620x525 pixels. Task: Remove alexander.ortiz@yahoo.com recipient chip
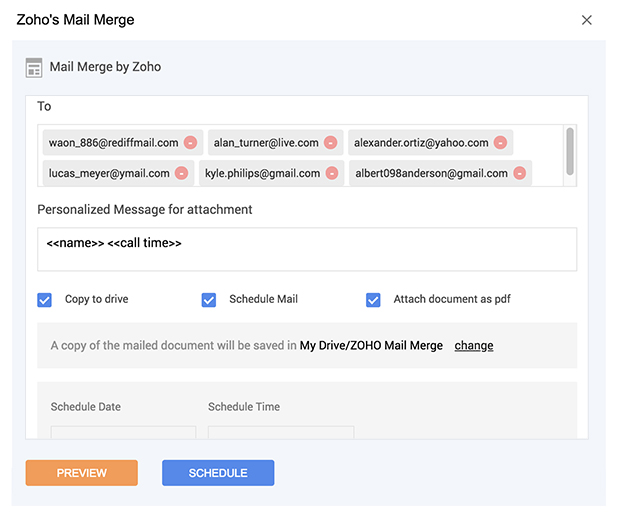point(500,143)
